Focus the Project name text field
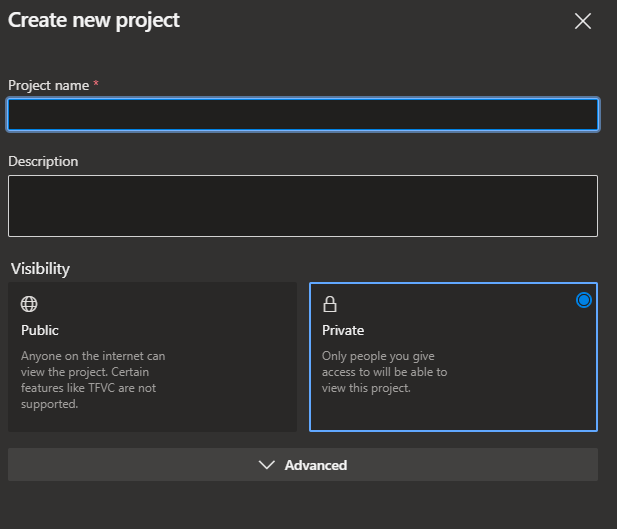The image size is (617, 529). pyautogui.click(x=302, y=115)
